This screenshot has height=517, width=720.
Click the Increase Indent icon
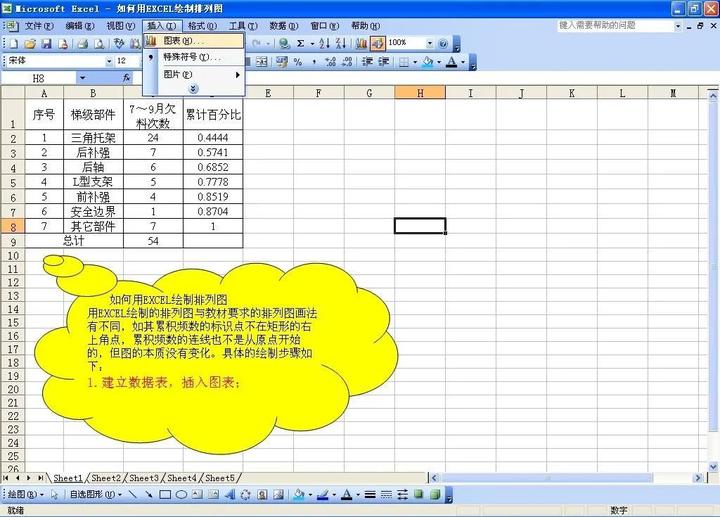(384, 62)
